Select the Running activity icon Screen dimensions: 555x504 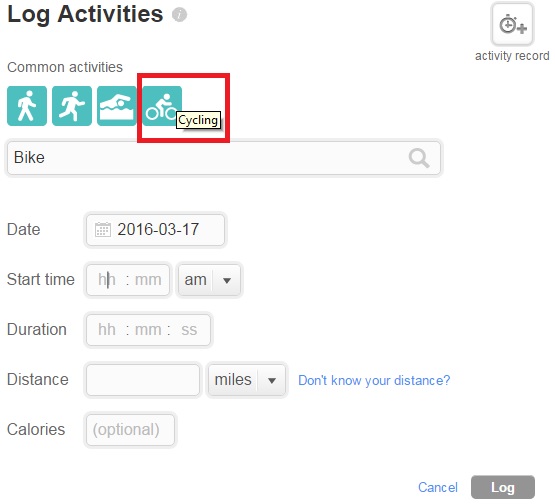pyautogui.click(x=72, y=106)
